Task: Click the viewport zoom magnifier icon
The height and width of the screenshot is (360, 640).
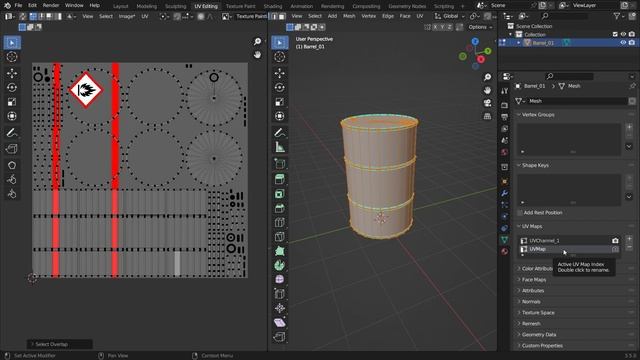Action: click(487, 77)
